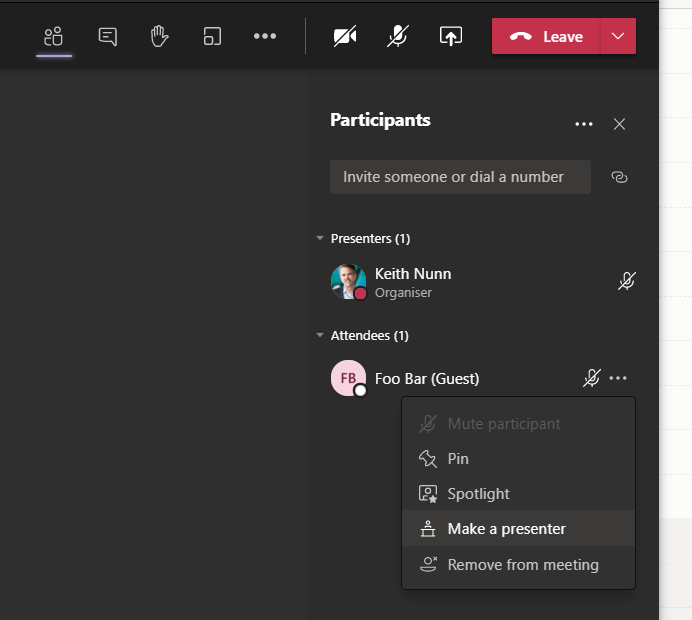Select Make a presenter
692x620 pixels.
click(x=518, y=529)
